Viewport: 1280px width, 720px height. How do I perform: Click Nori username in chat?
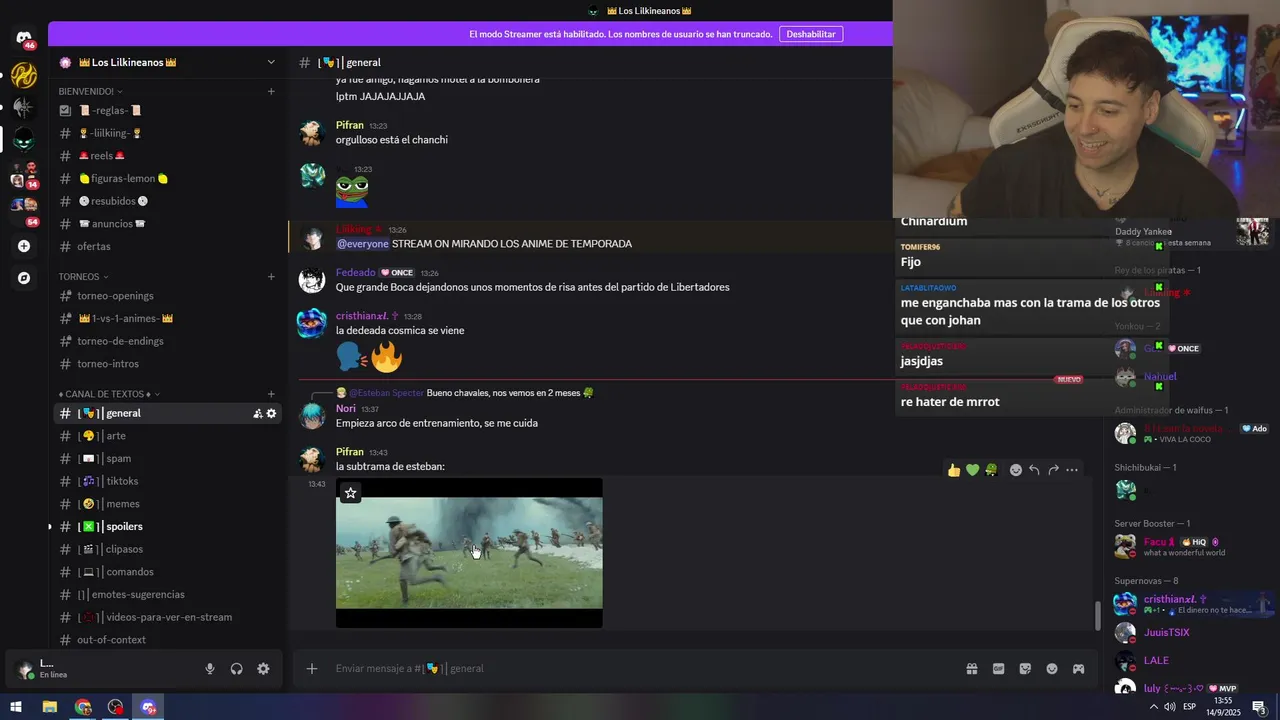tap(345, 408)
